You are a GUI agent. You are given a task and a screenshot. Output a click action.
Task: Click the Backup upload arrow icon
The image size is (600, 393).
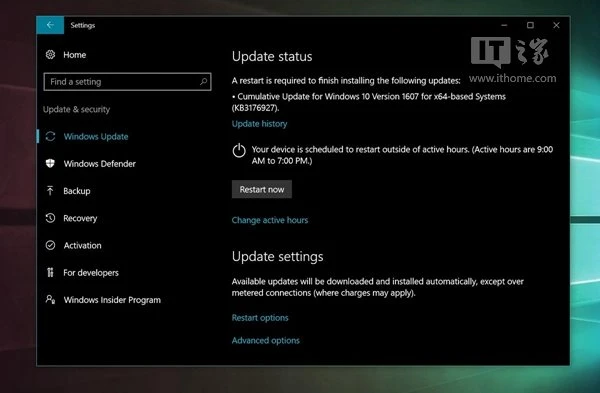[x=50, y=191]
